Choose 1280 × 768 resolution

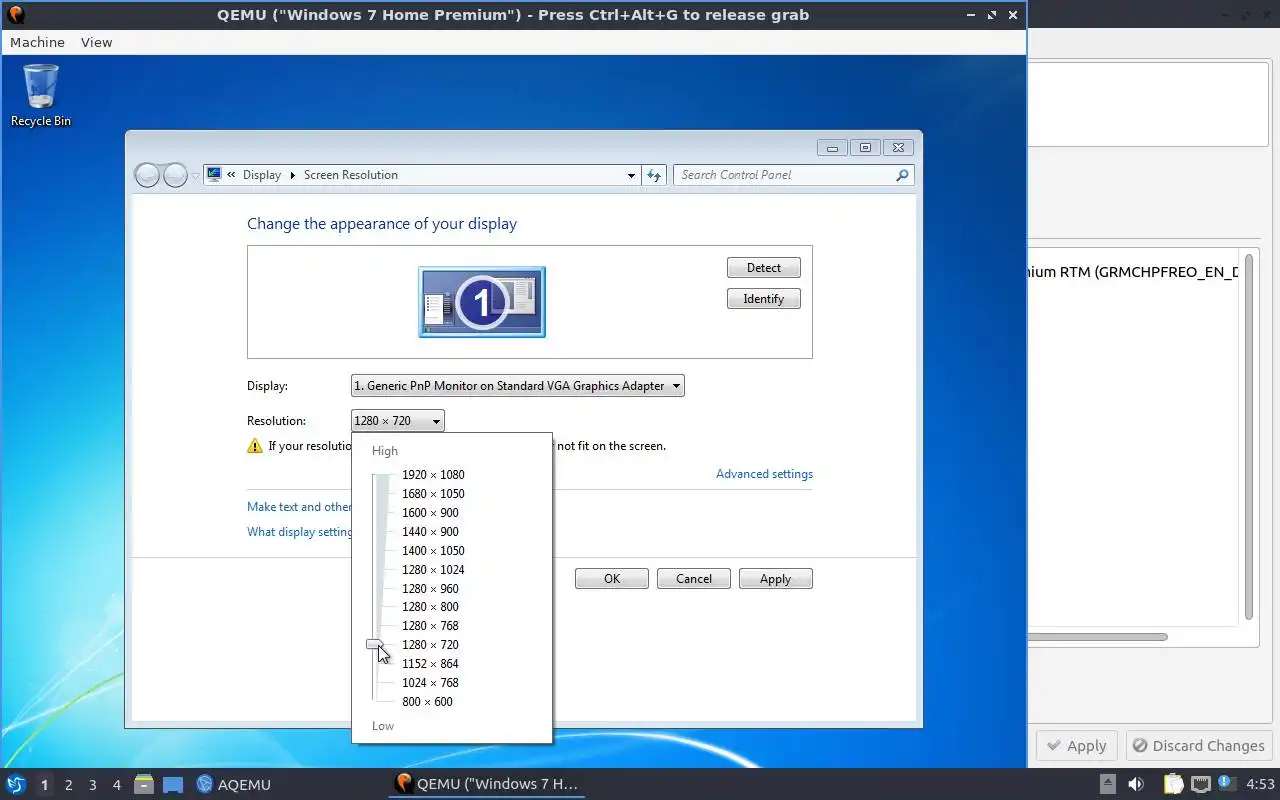[x=430, y=626]
